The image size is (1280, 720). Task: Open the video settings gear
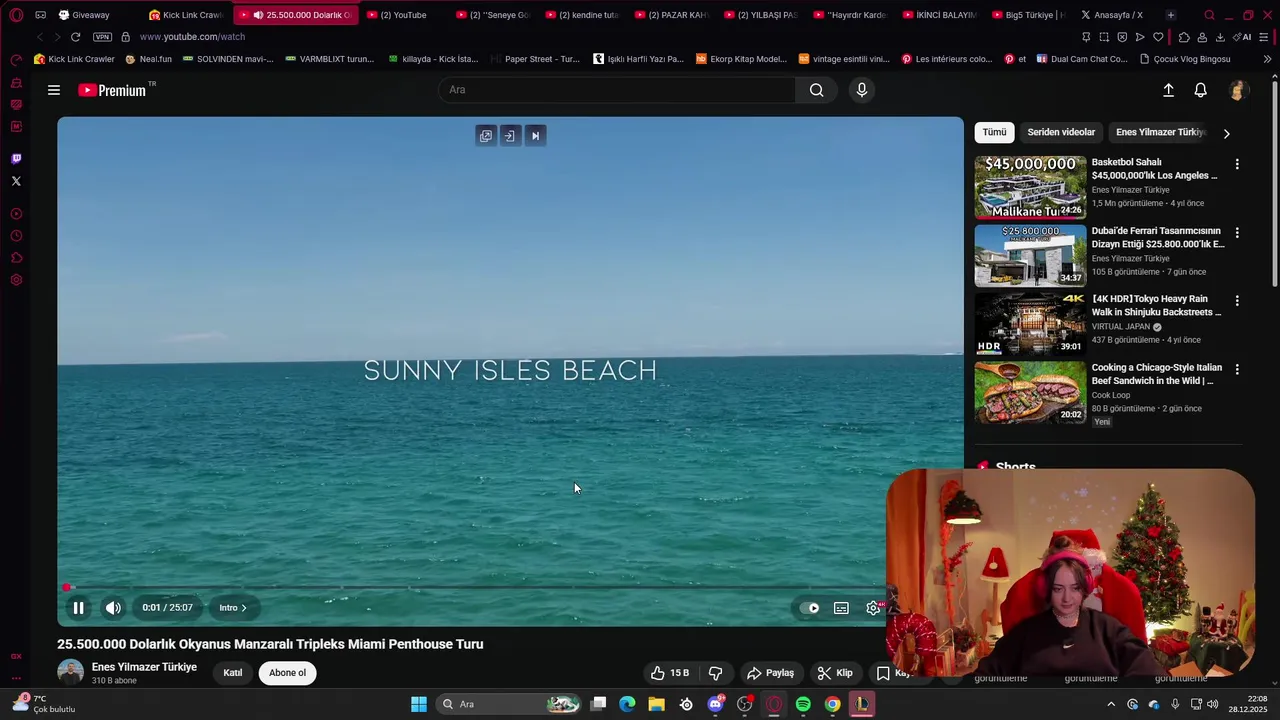[873, 608]
